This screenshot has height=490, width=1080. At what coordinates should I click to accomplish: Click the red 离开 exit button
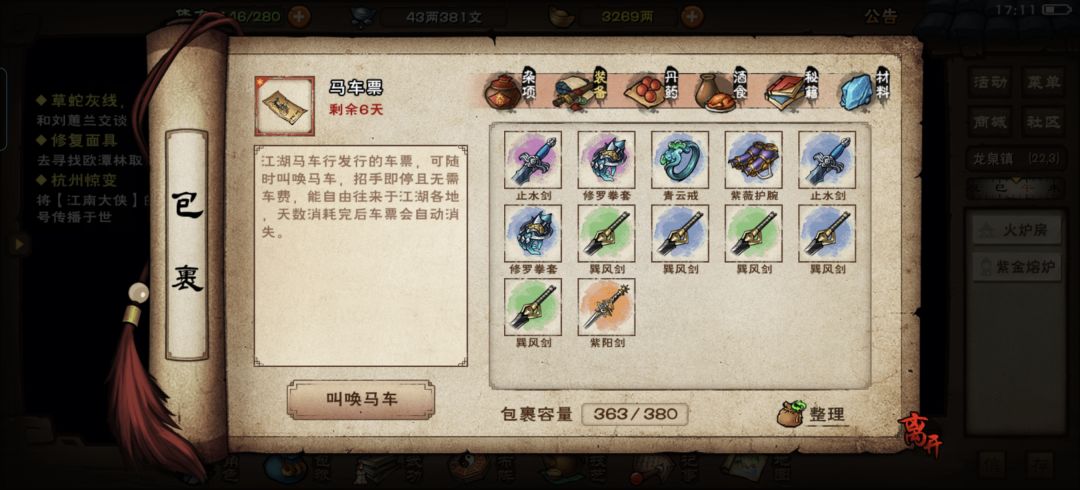pos(920,435)
